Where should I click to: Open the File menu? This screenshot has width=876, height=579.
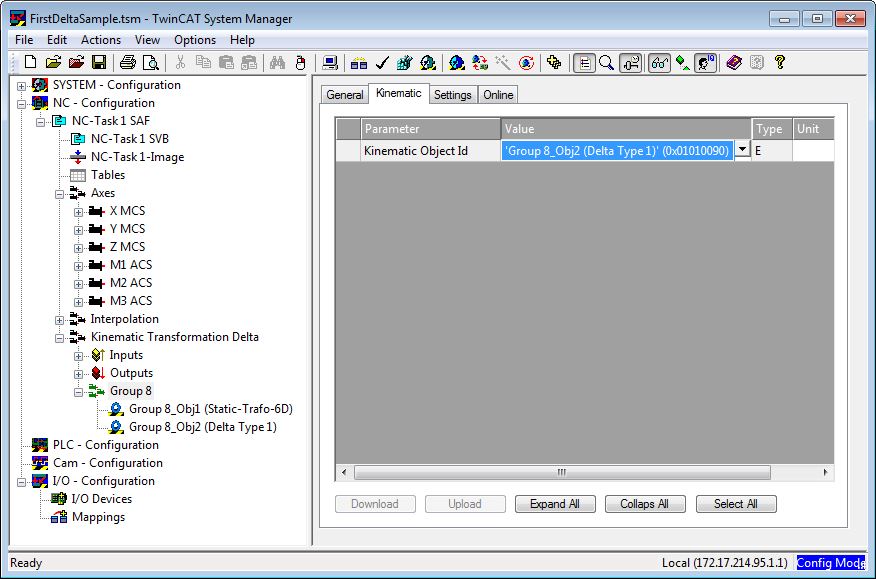(24, 40)
